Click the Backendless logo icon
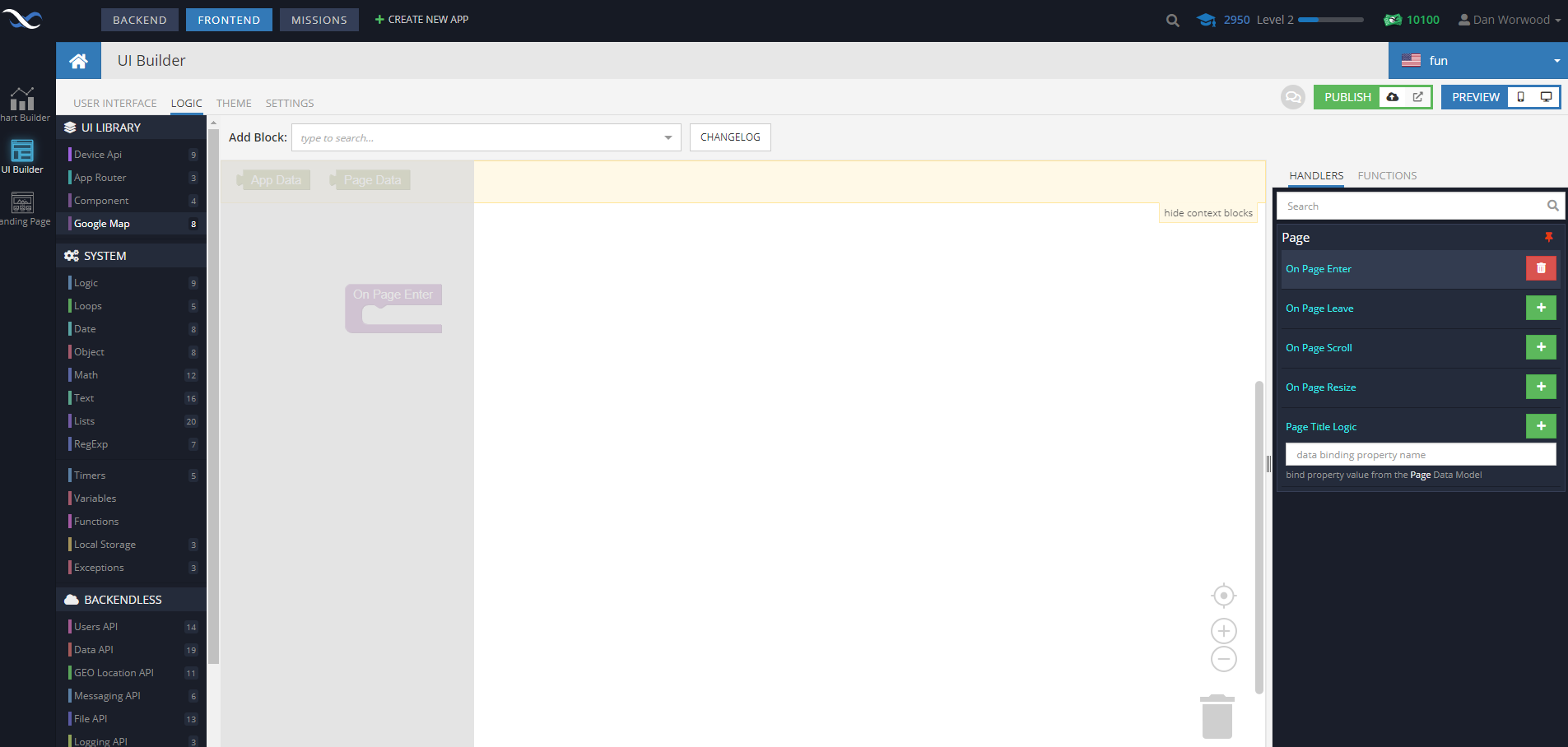Image resolution: width=1568 pixels, height=747 pixels. [x=22, y=18]
